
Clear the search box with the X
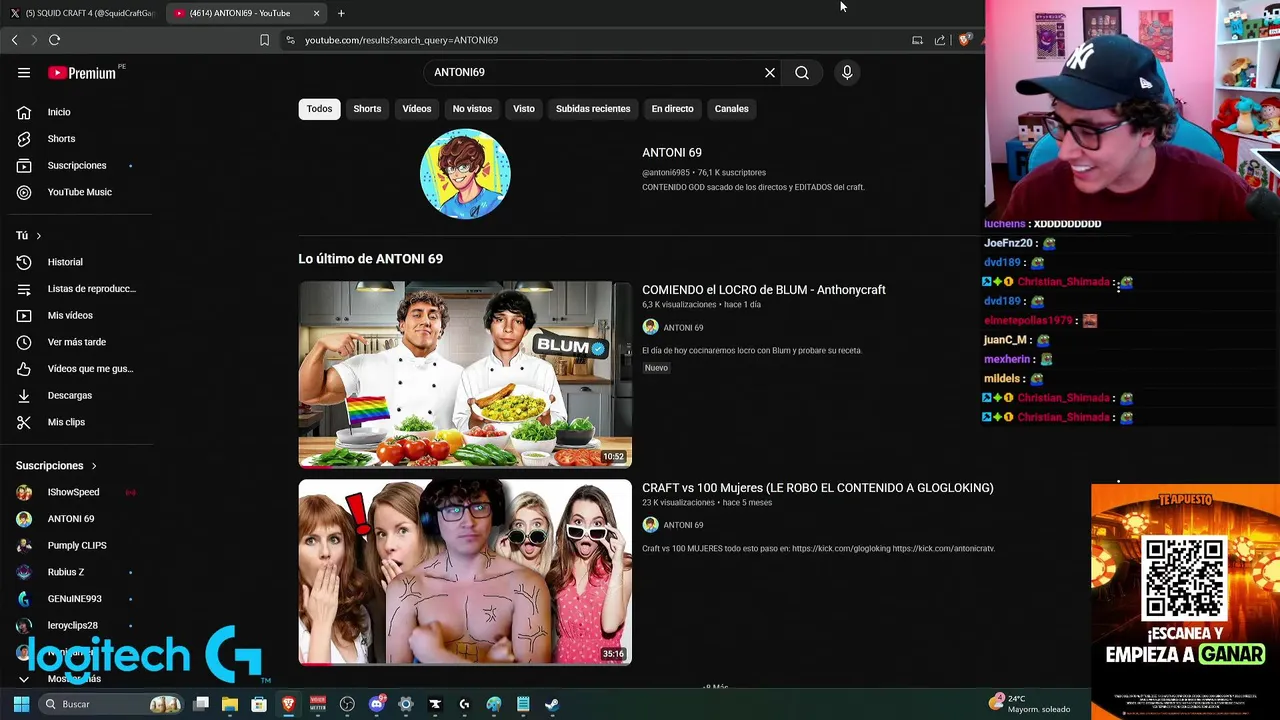coord(770,72)
